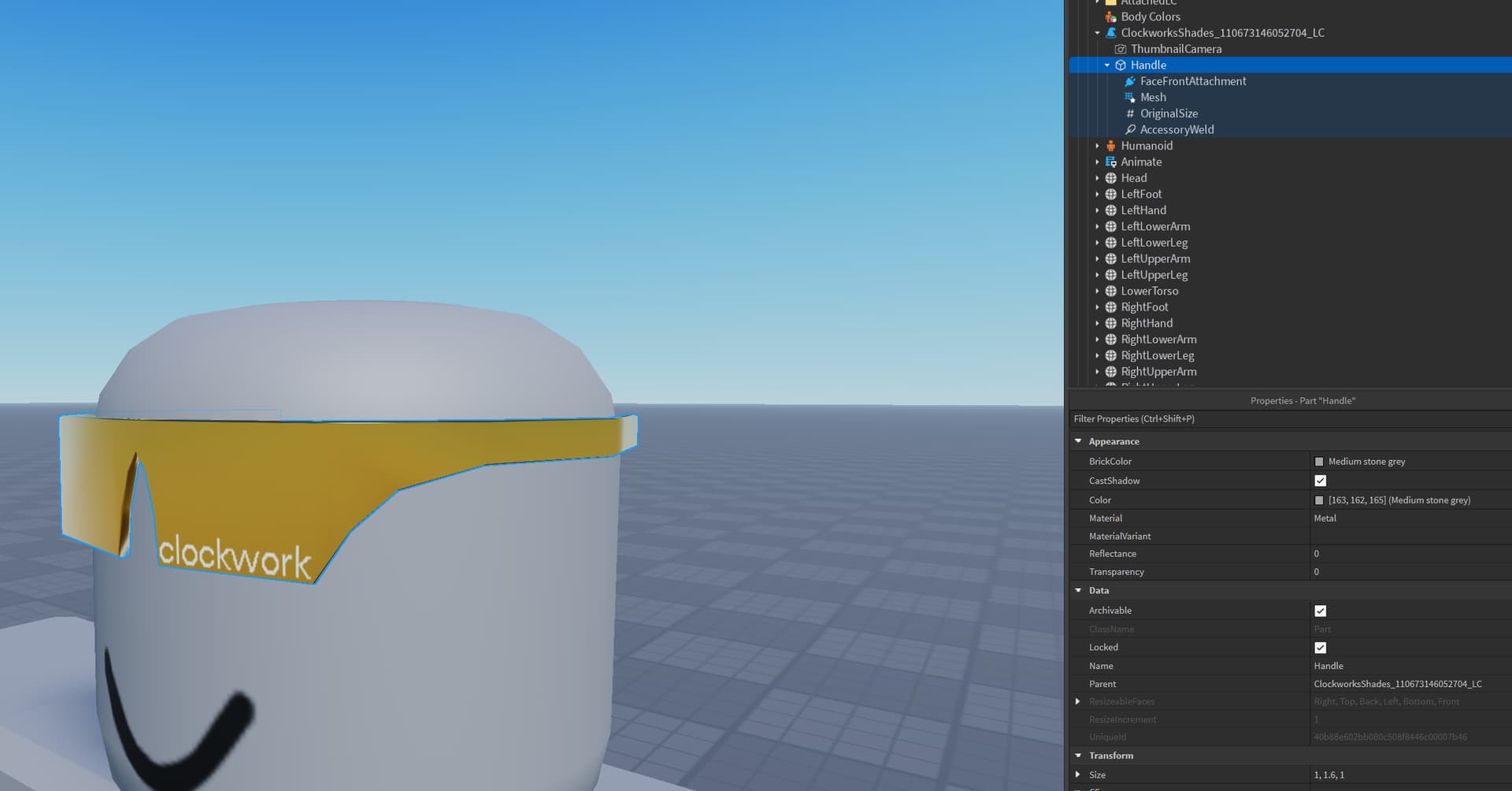Select the AccessoryWeld tree row
This screenshot has height=791, width=1512.
[x=1291, y=130]
